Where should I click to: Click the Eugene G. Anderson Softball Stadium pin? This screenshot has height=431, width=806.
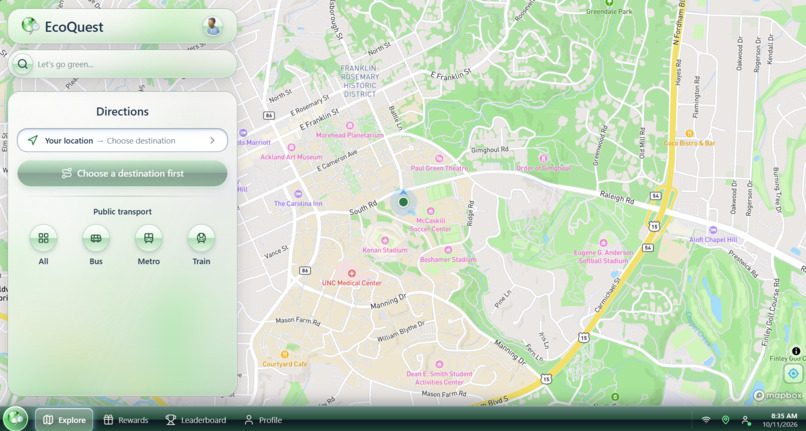[x=603, y=243]
